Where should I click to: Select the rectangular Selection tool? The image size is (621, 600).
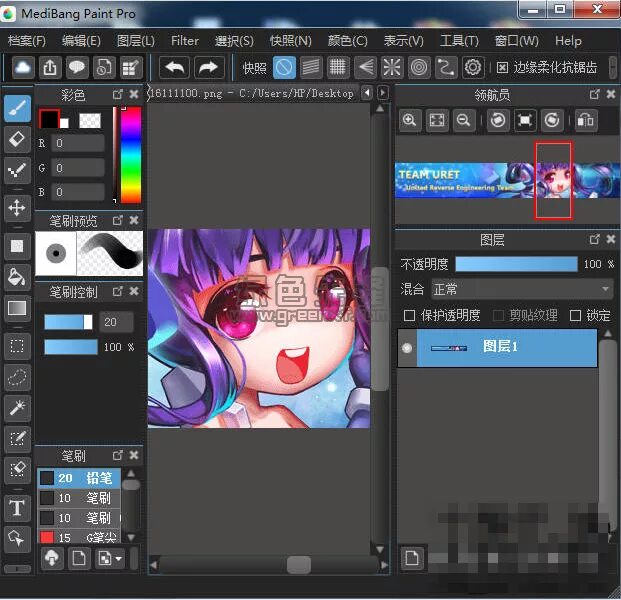point(17,346)
